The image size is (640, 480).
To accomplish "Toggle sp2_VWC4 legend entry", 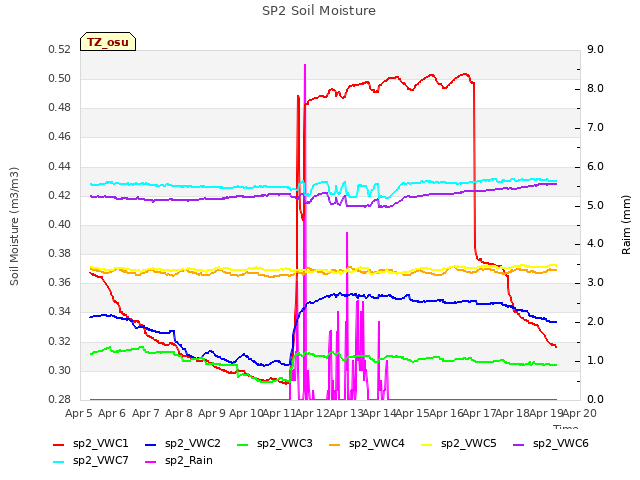I will click(x=367, y=444).
